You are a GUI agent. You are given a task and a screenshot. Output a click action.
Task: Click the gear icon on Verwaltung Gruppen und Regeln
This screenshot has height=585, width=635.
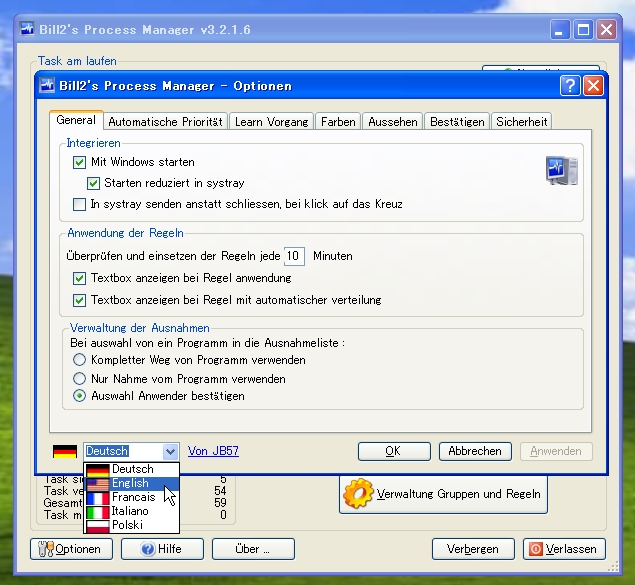pos(357,494)
